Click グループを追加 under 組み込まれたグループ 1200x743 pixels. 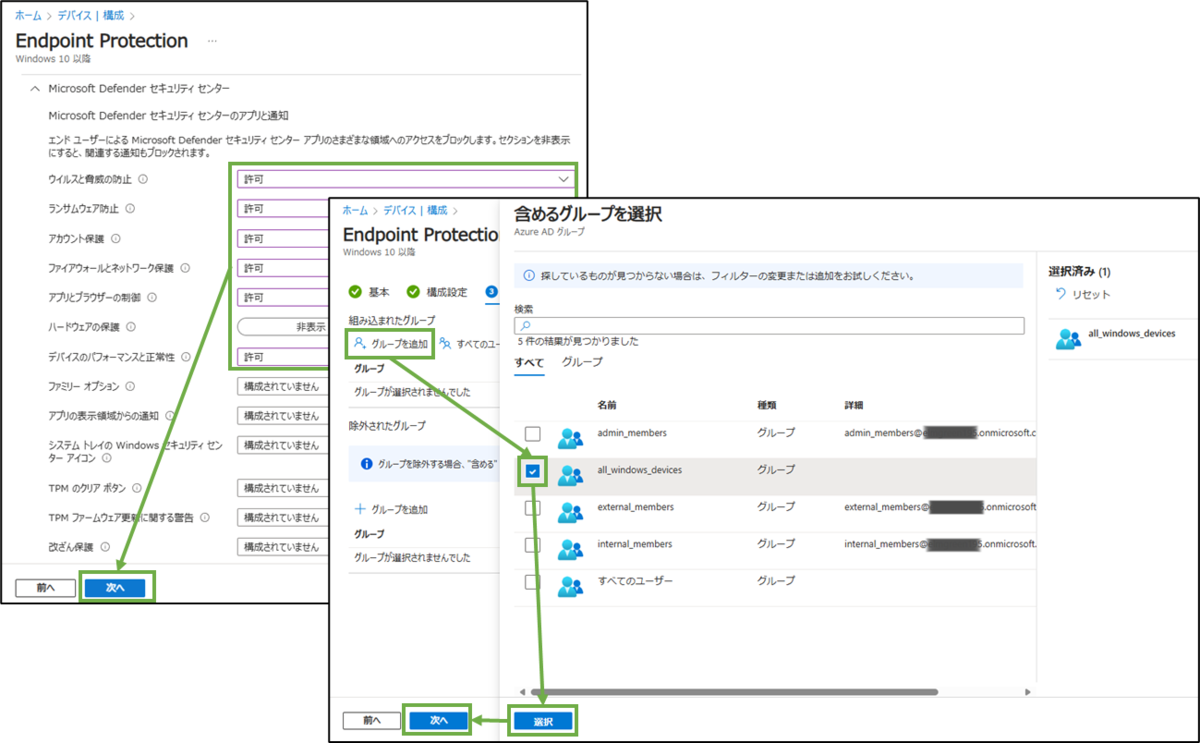[x=391, y=343]
